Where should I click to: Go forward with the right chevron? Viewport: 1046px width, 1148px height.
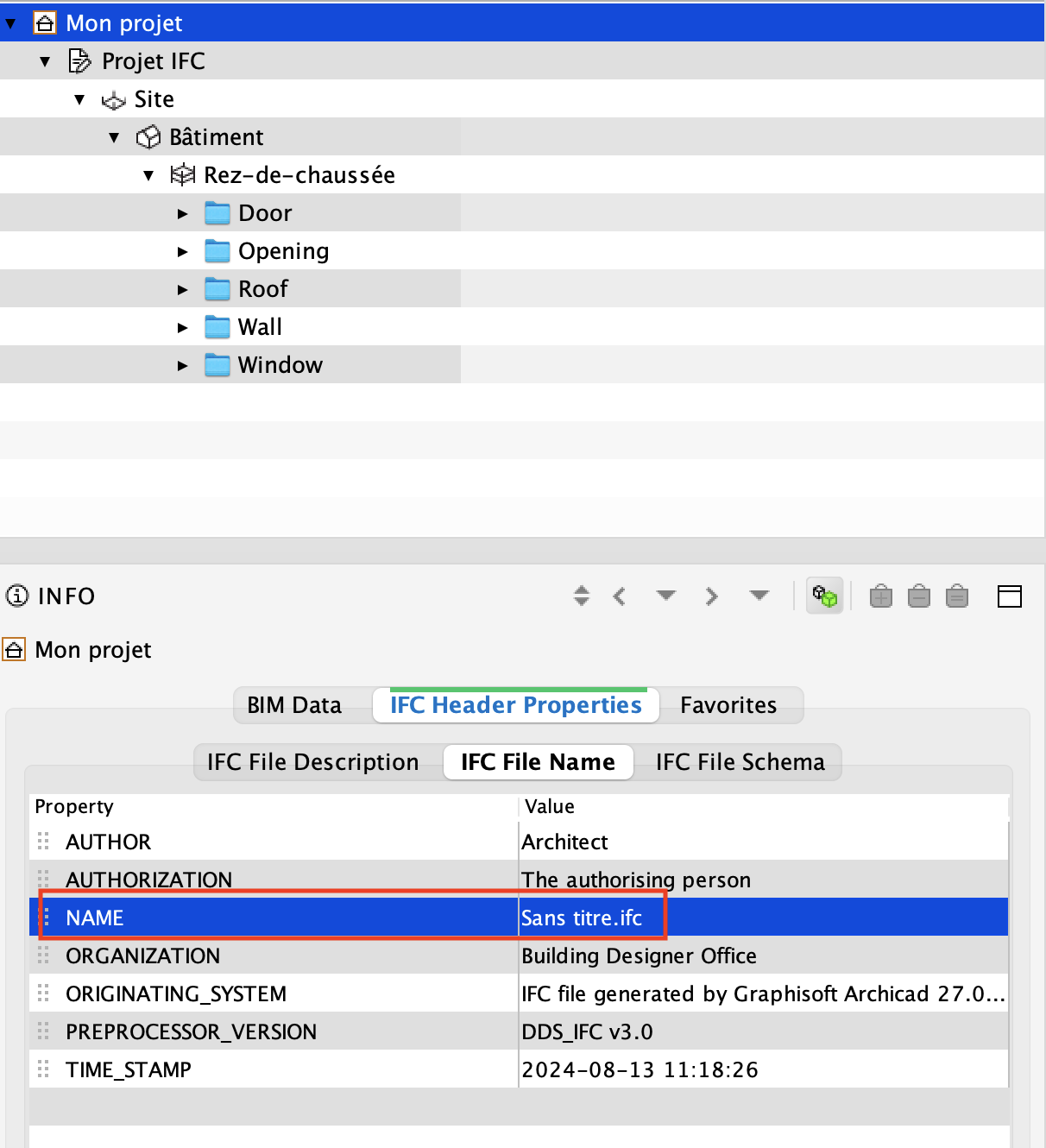click(711, 596)
